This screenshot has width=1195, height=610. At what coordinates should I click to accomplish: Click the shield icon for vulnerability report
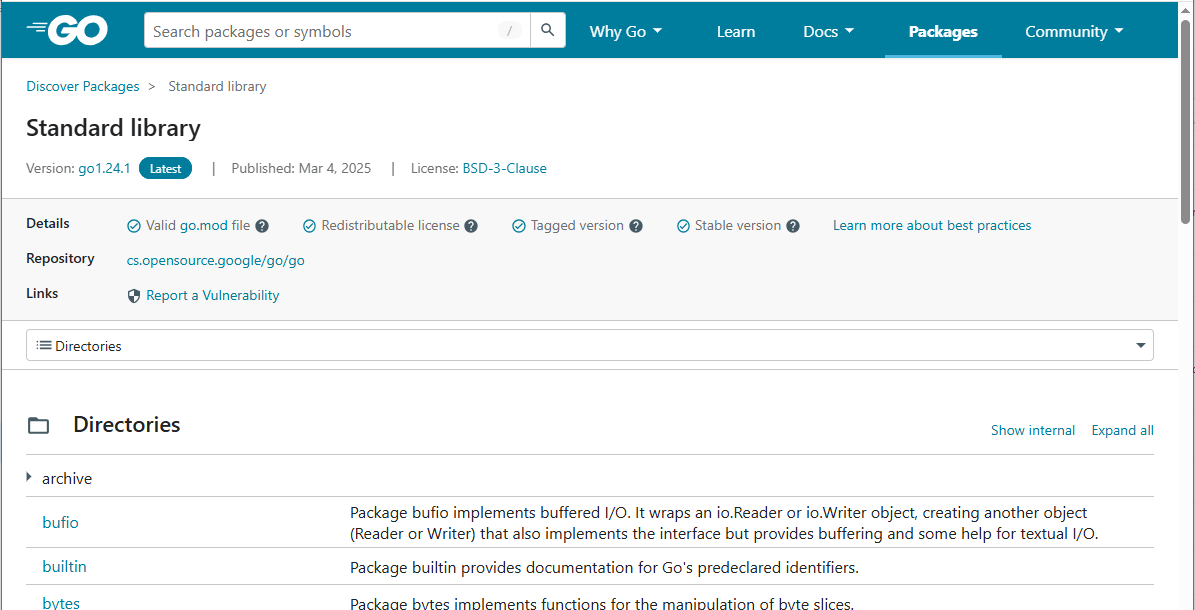[x=134, y=296]
